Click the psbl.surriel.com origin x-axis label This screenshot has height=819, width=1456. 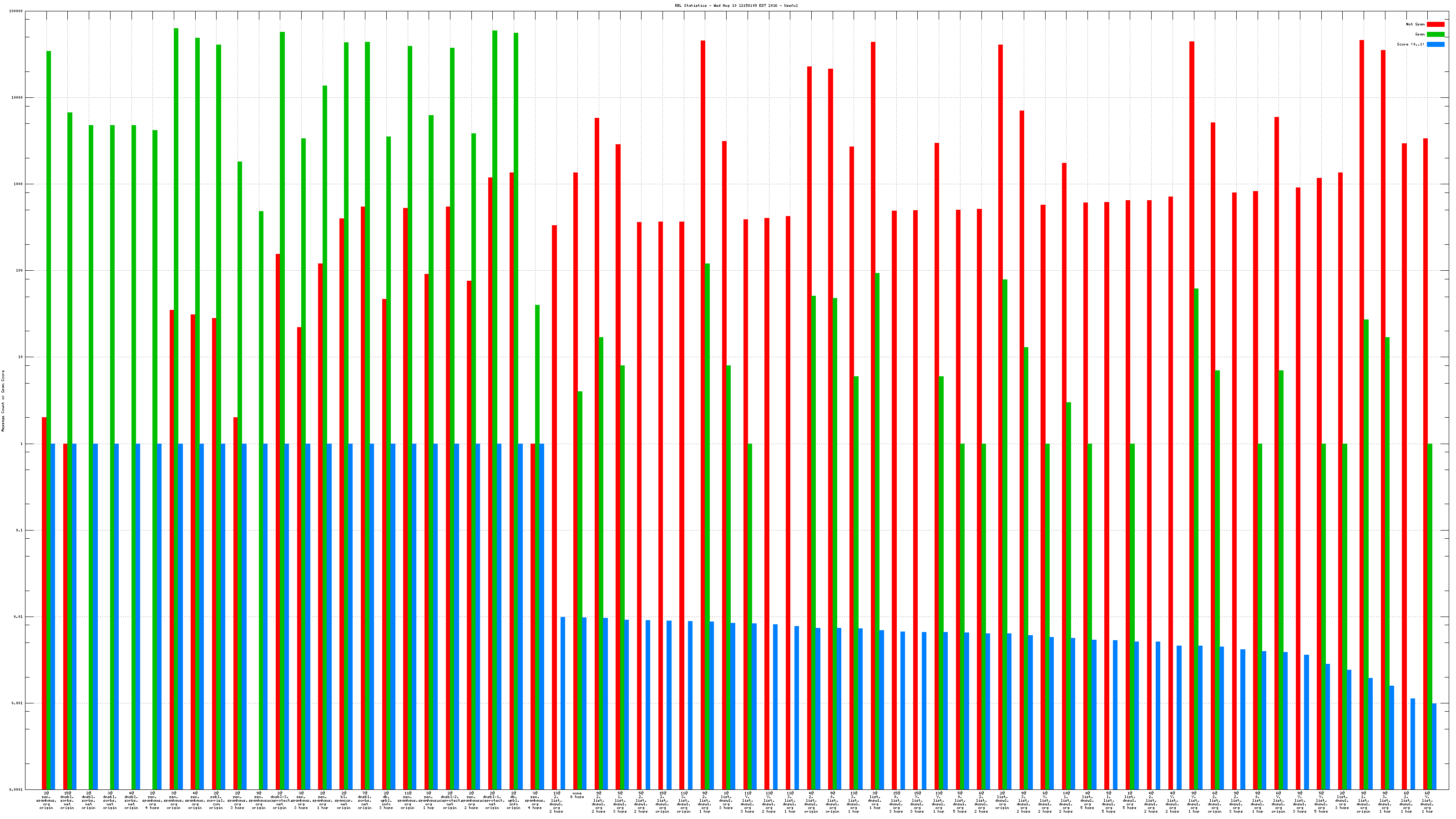pyautogui.click(x=216, y=800)
